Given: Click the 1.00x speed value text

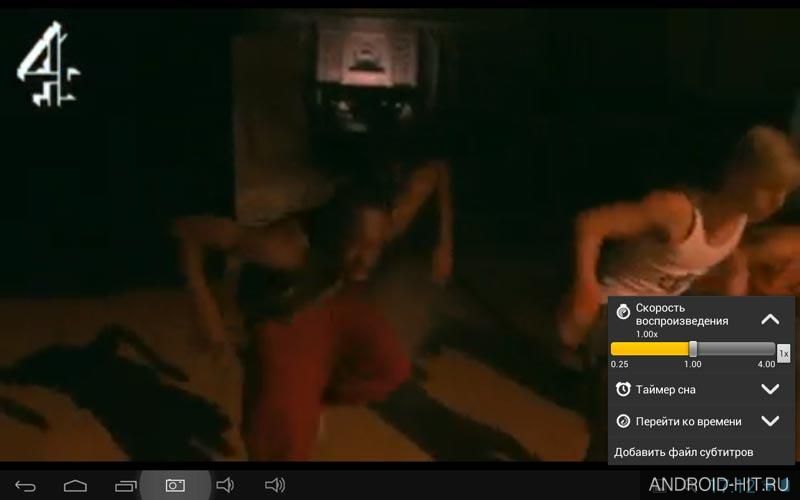Looking at the screenshot, I should 646,334.
